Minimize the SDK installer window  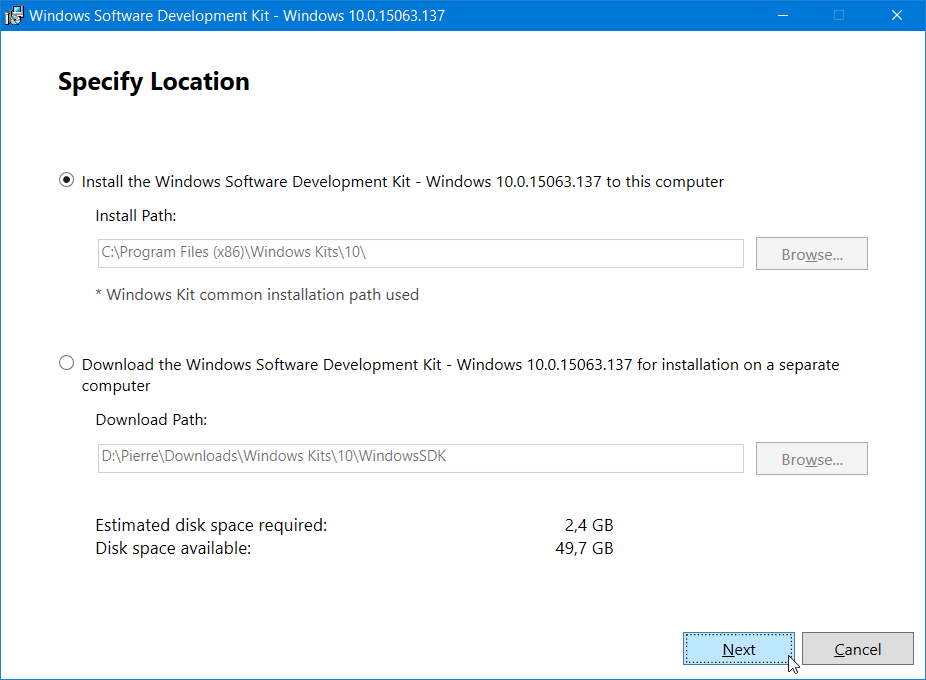point(783,15)
